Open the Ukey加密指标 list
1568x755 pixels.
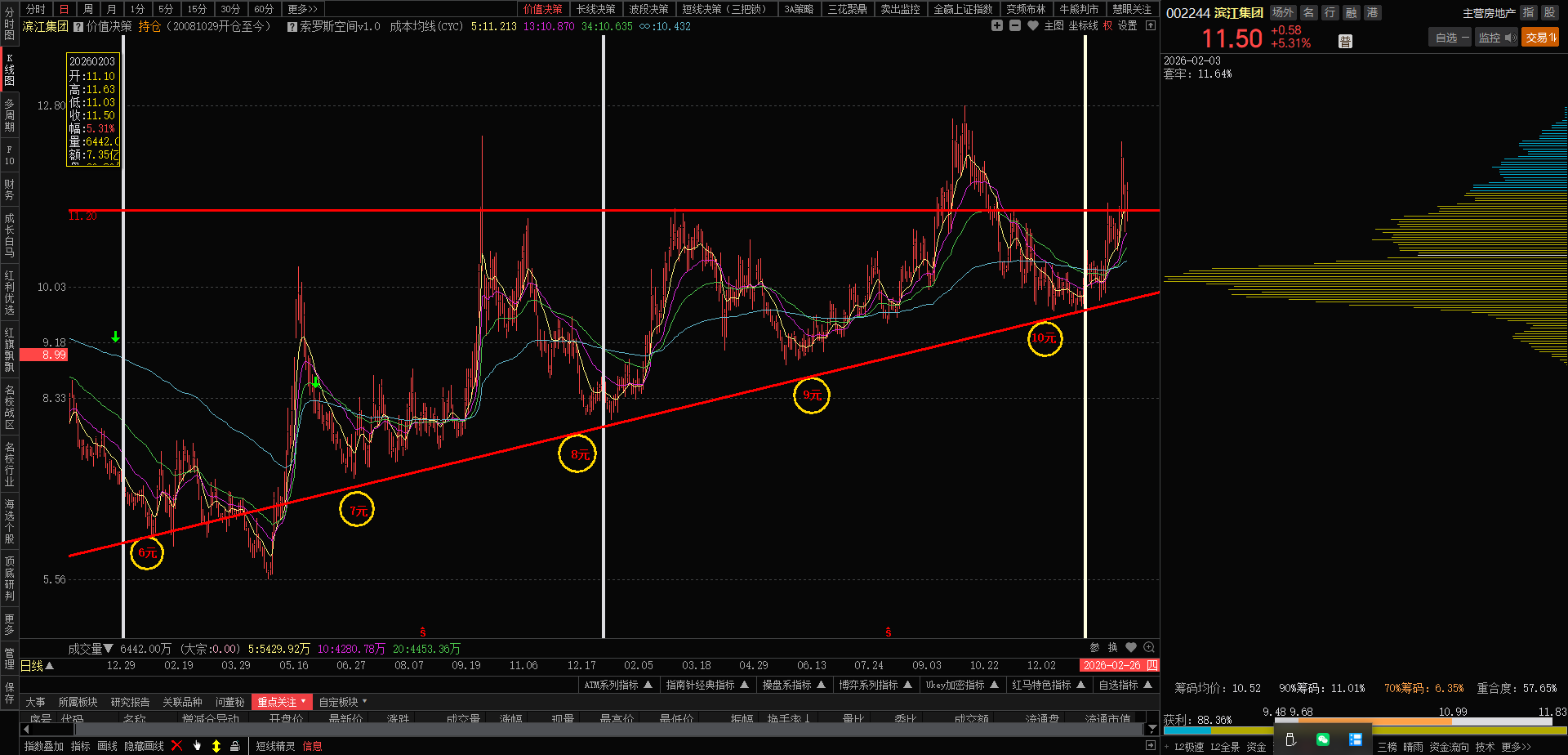click(962, 685)
